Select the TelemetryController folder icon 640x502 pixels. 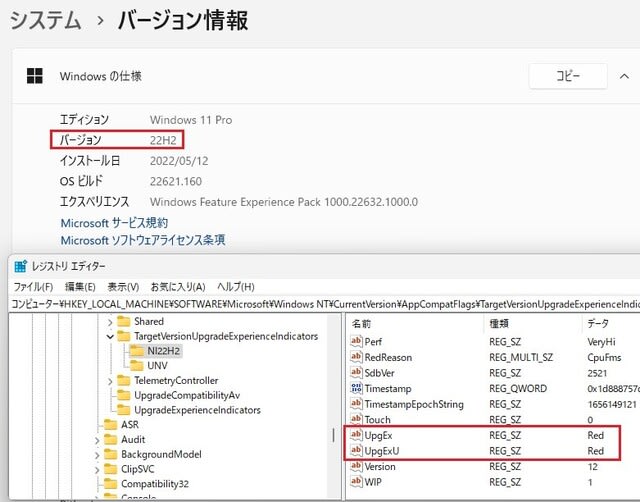pos(124,380)
